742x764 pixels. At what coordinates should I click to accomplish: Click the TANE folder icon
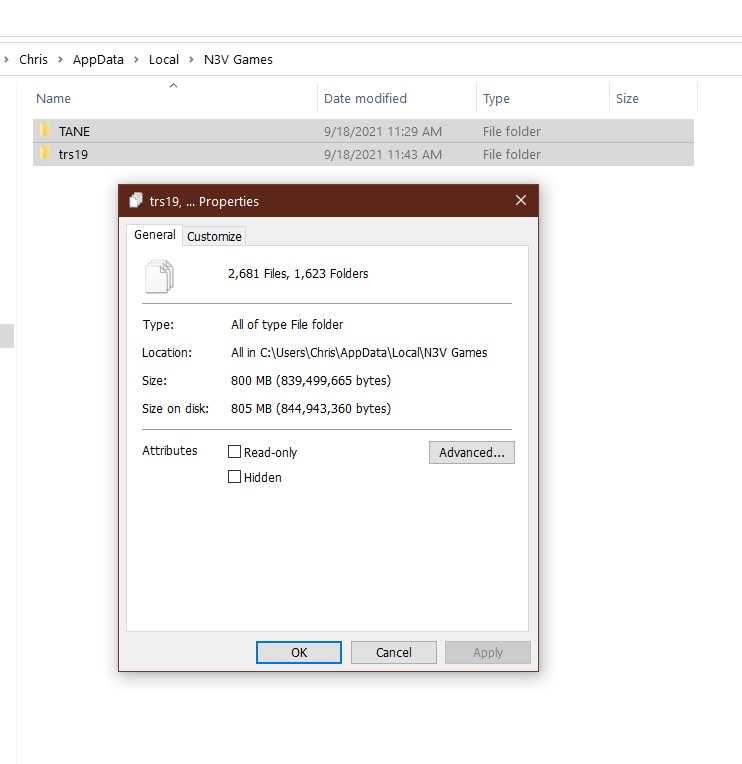[44, 130]
